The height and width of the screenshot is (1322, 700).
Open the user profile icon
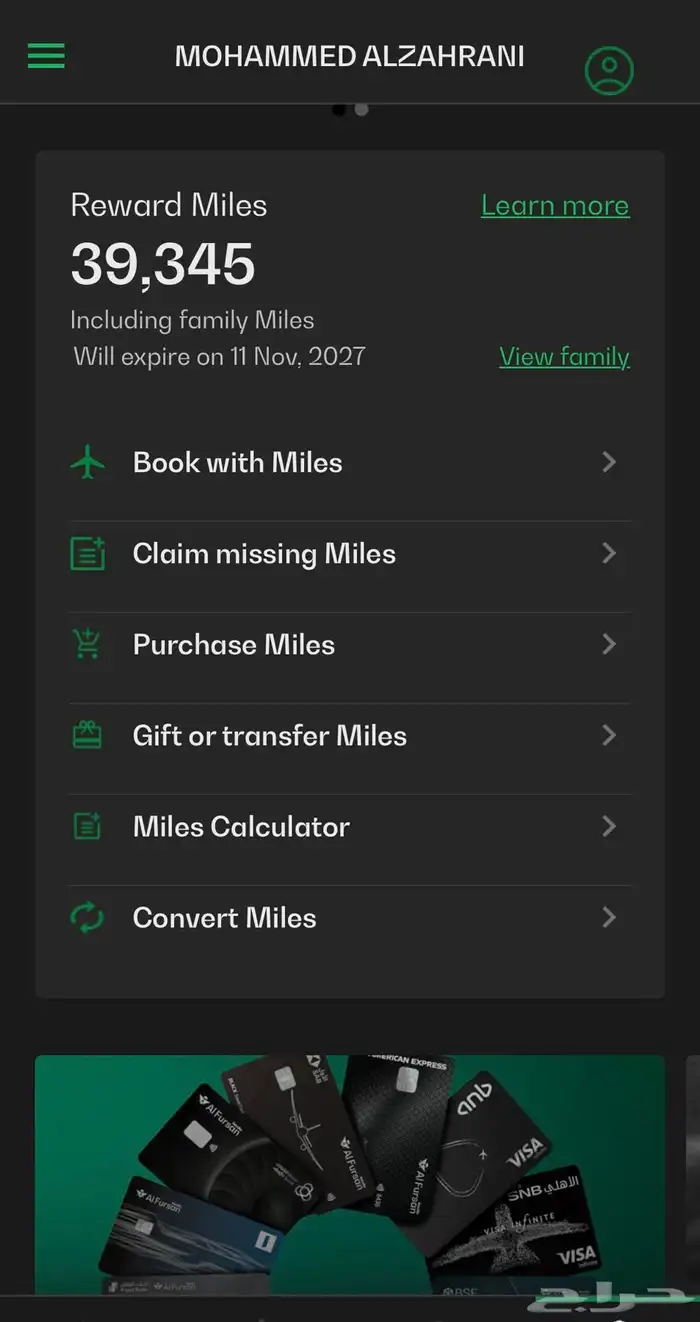(x=609, y=70)
